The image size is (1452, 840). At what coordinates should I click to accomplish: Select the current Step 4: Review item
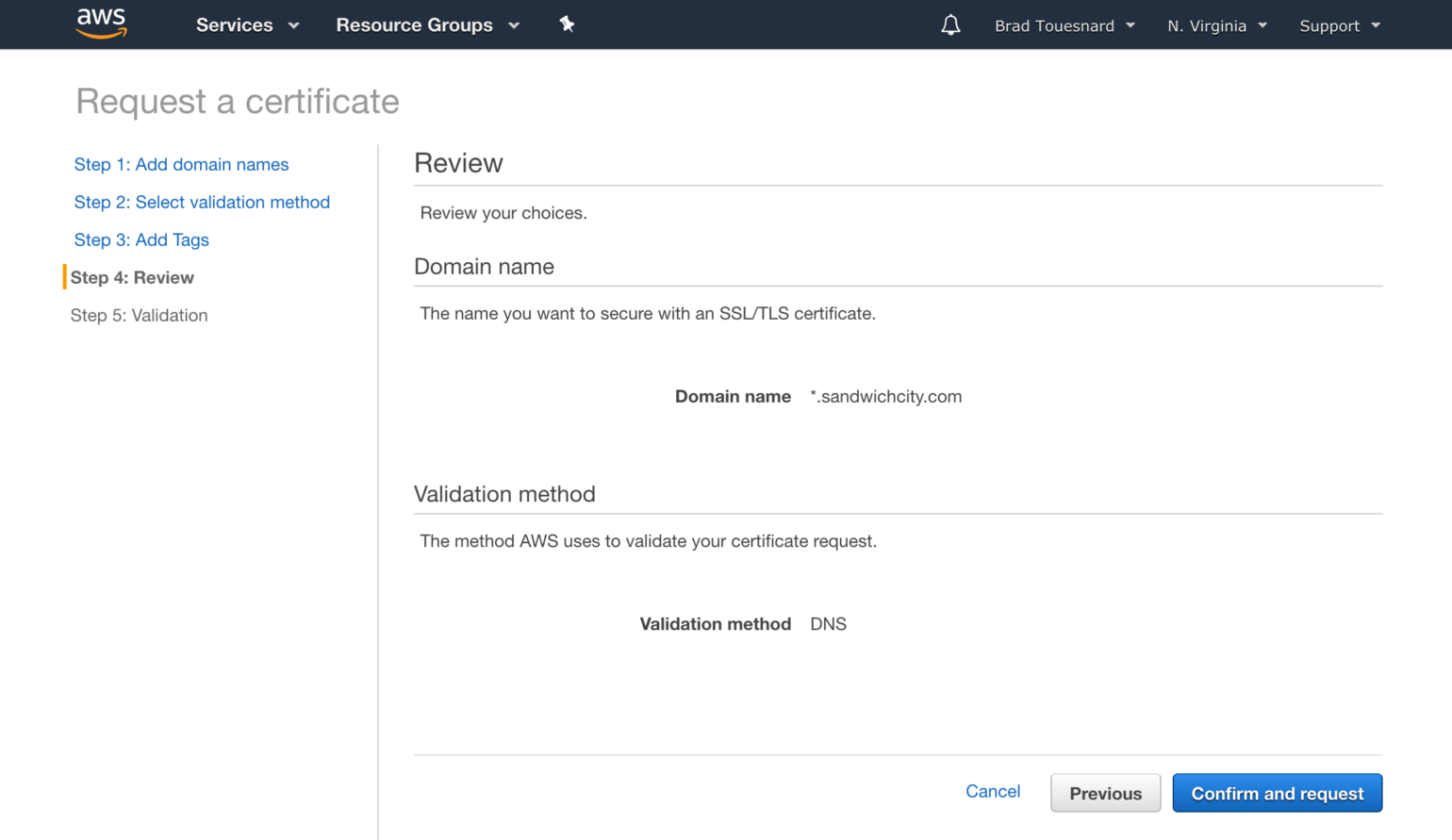132,277
